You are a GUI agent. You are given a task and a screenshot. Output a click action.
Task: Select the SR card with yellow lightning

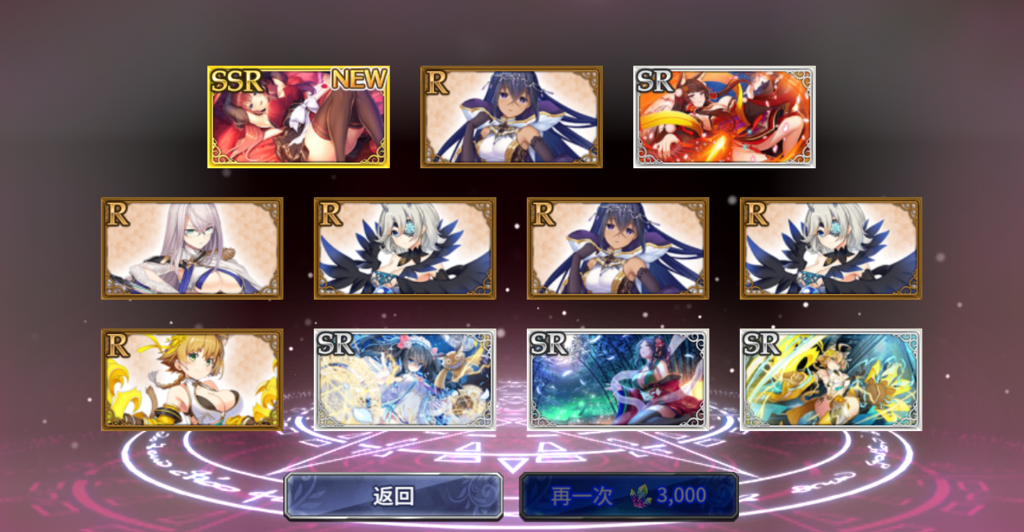[x=831, y=380]
